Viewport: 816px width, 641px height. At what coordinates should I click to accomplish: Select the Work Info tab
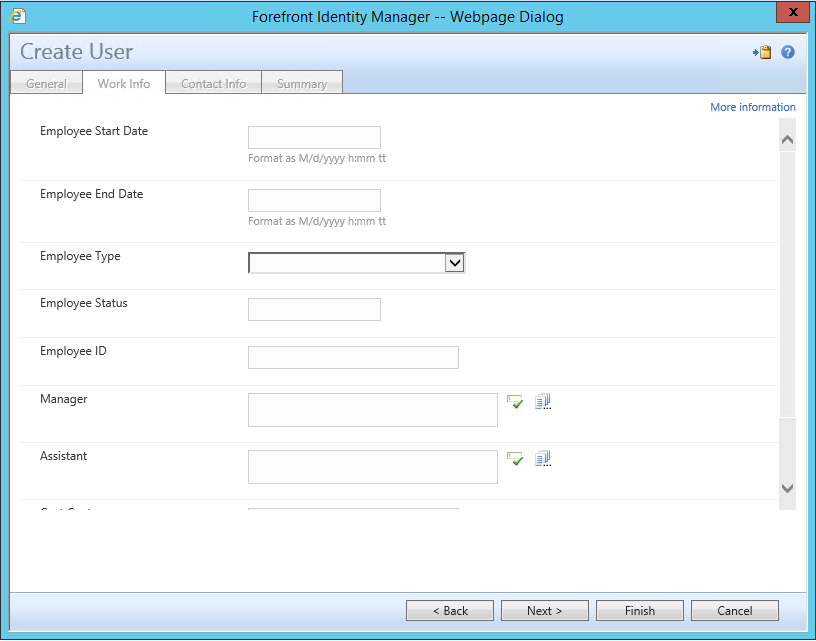pyautogui.click(x=124, y=83)
